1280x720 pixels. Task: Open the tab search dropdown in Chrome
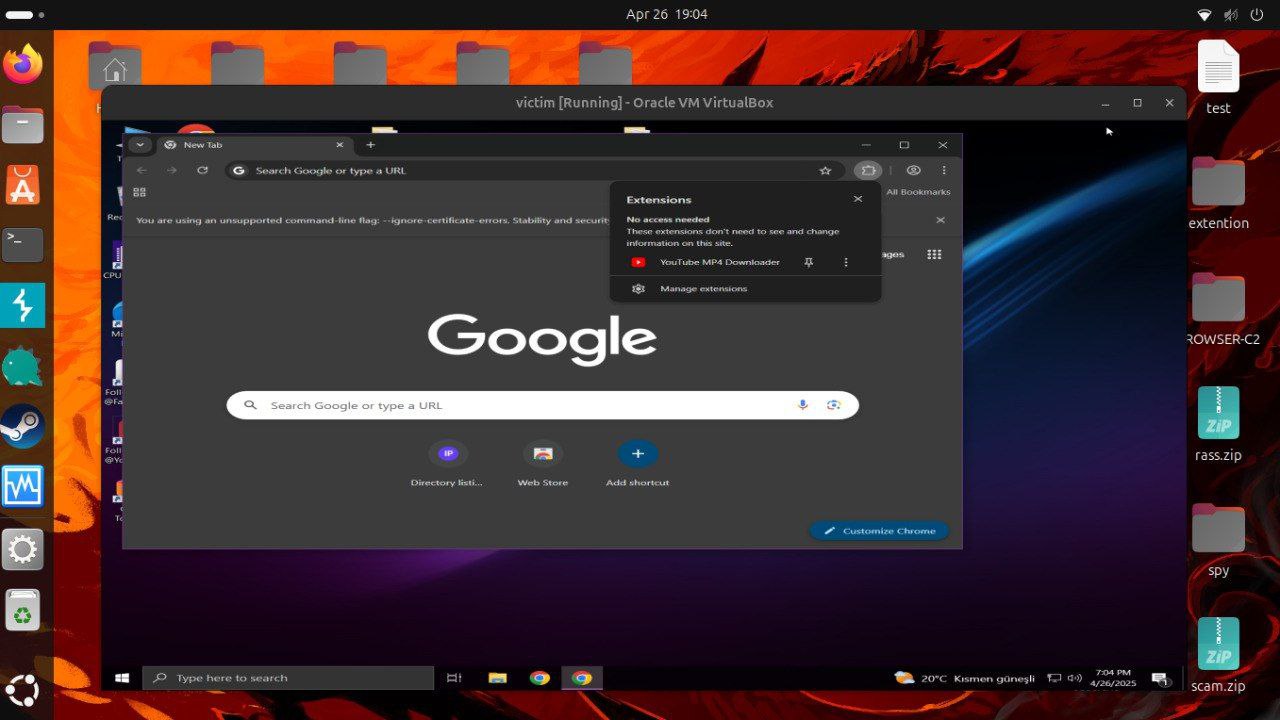(140, 145)
